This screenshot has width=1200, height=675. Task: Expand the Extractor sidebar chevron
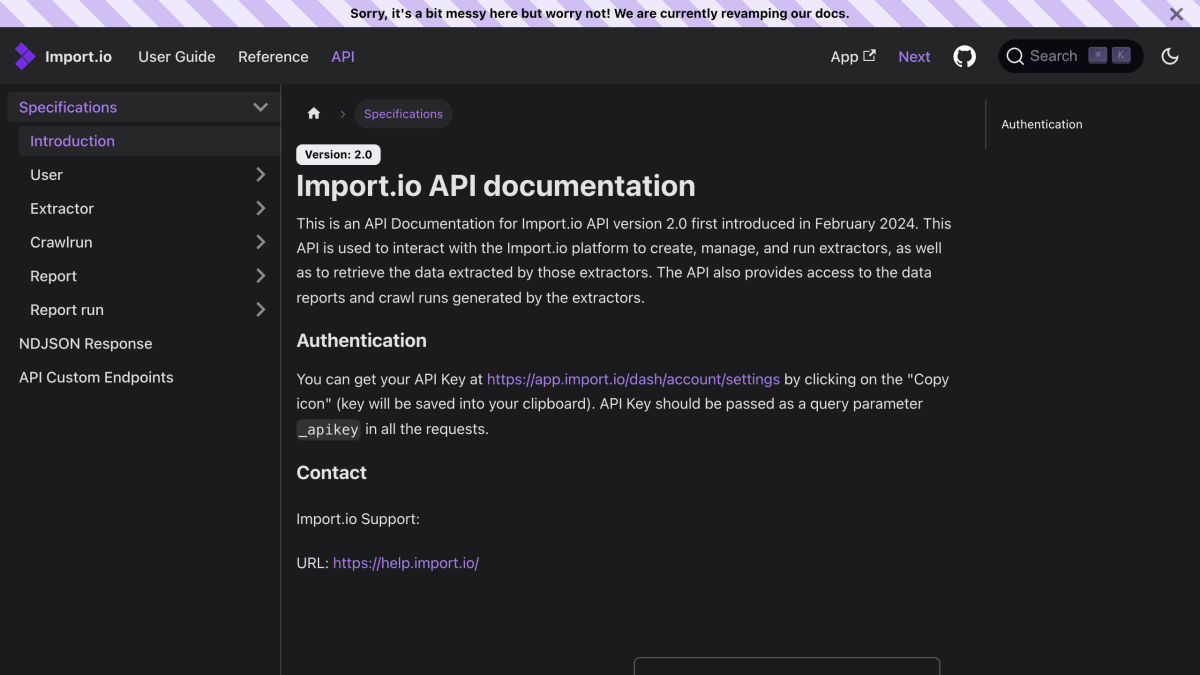tap(260, 209)
